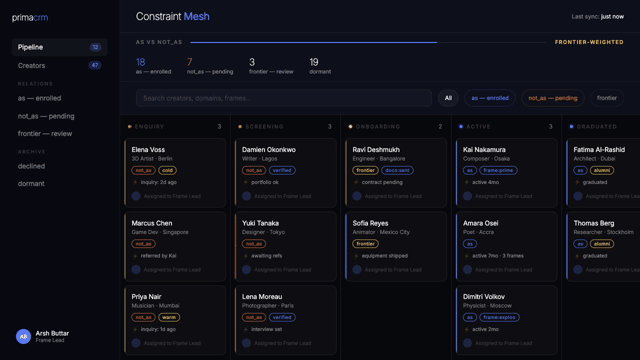Click the verified tag on Lena Moreau
Viewport: 640px width, 360px height.
[282, 317]
